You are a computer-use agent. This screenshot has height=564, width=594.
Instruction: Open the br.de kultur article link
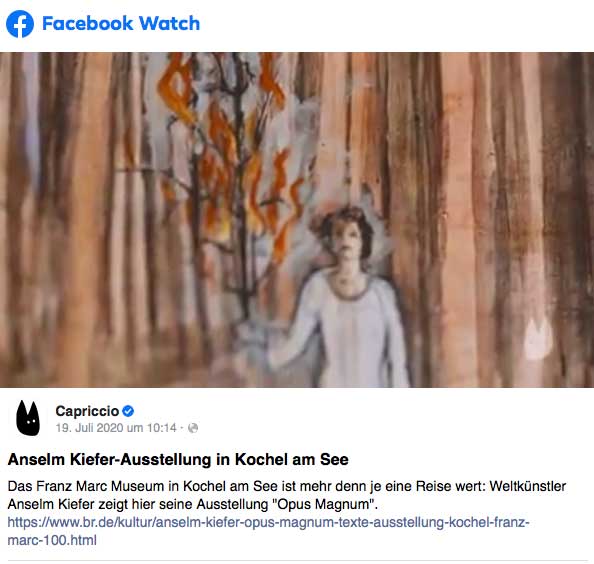click(x=268, y=523)
